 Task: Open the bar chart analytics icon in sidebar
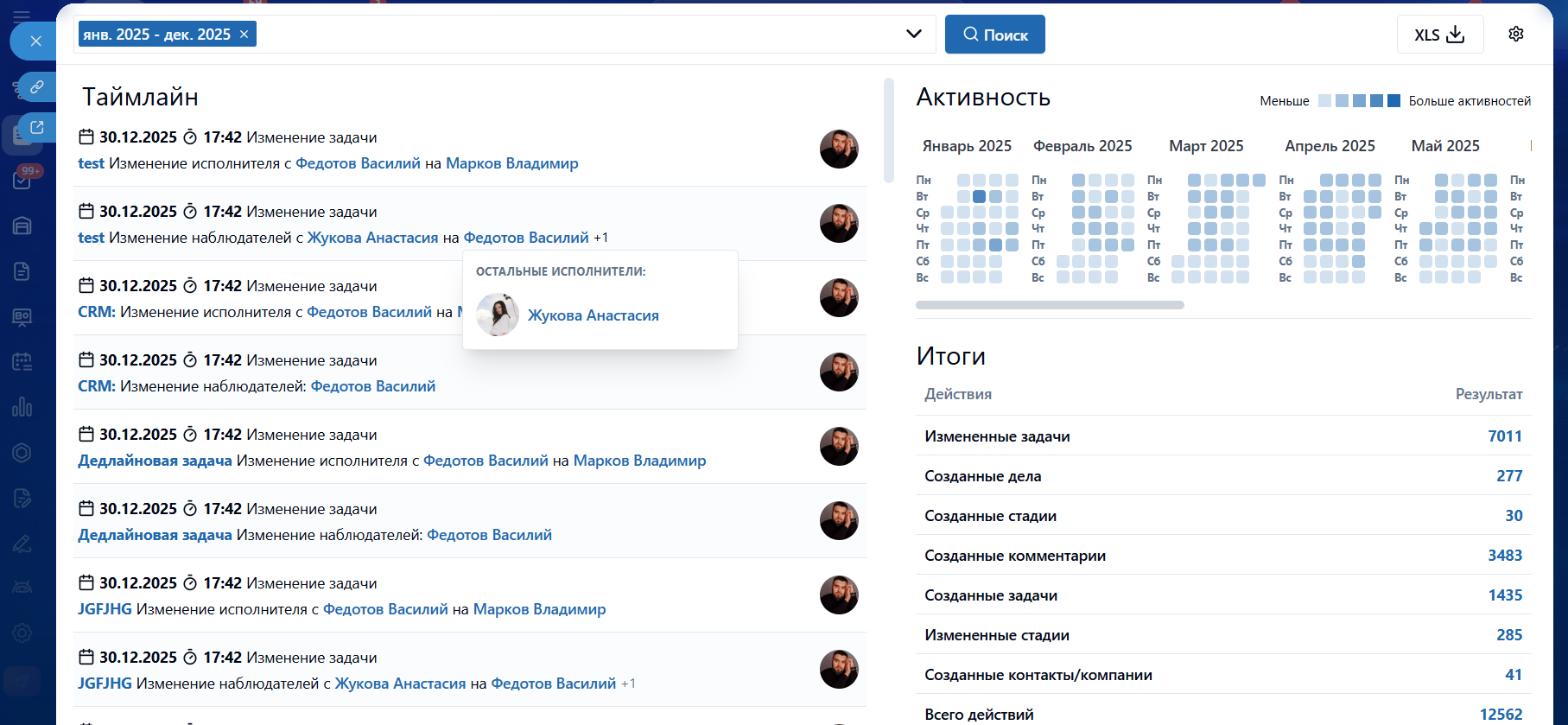coord(22,406)
